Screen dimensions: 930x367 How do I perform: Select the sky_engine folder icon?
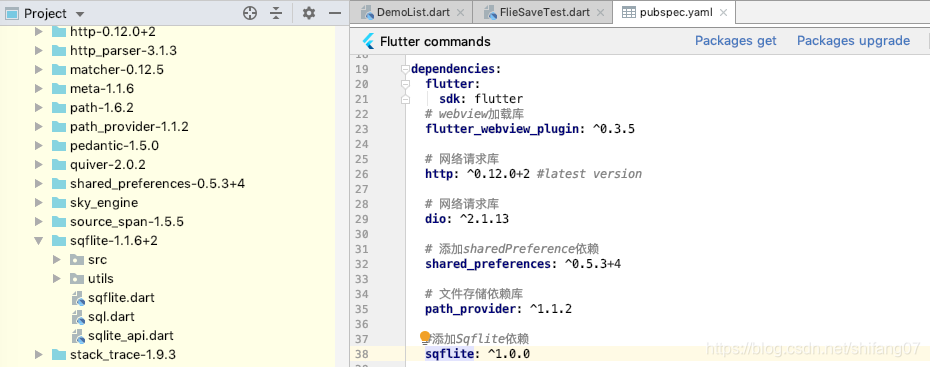59,202
